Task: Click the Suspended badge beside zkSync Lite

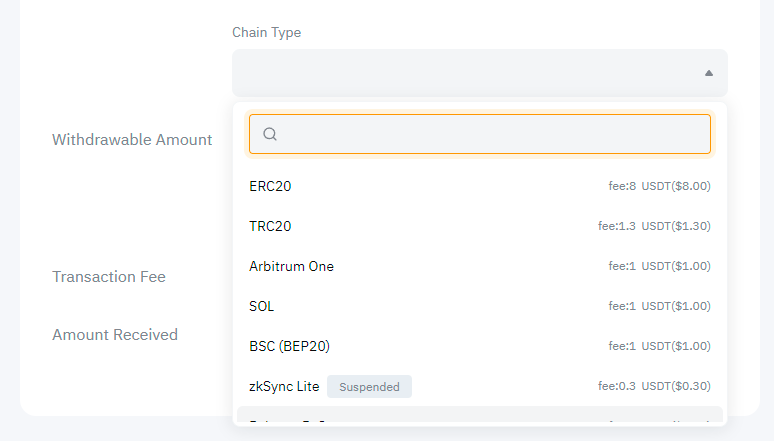Action: tap(369, 386)
